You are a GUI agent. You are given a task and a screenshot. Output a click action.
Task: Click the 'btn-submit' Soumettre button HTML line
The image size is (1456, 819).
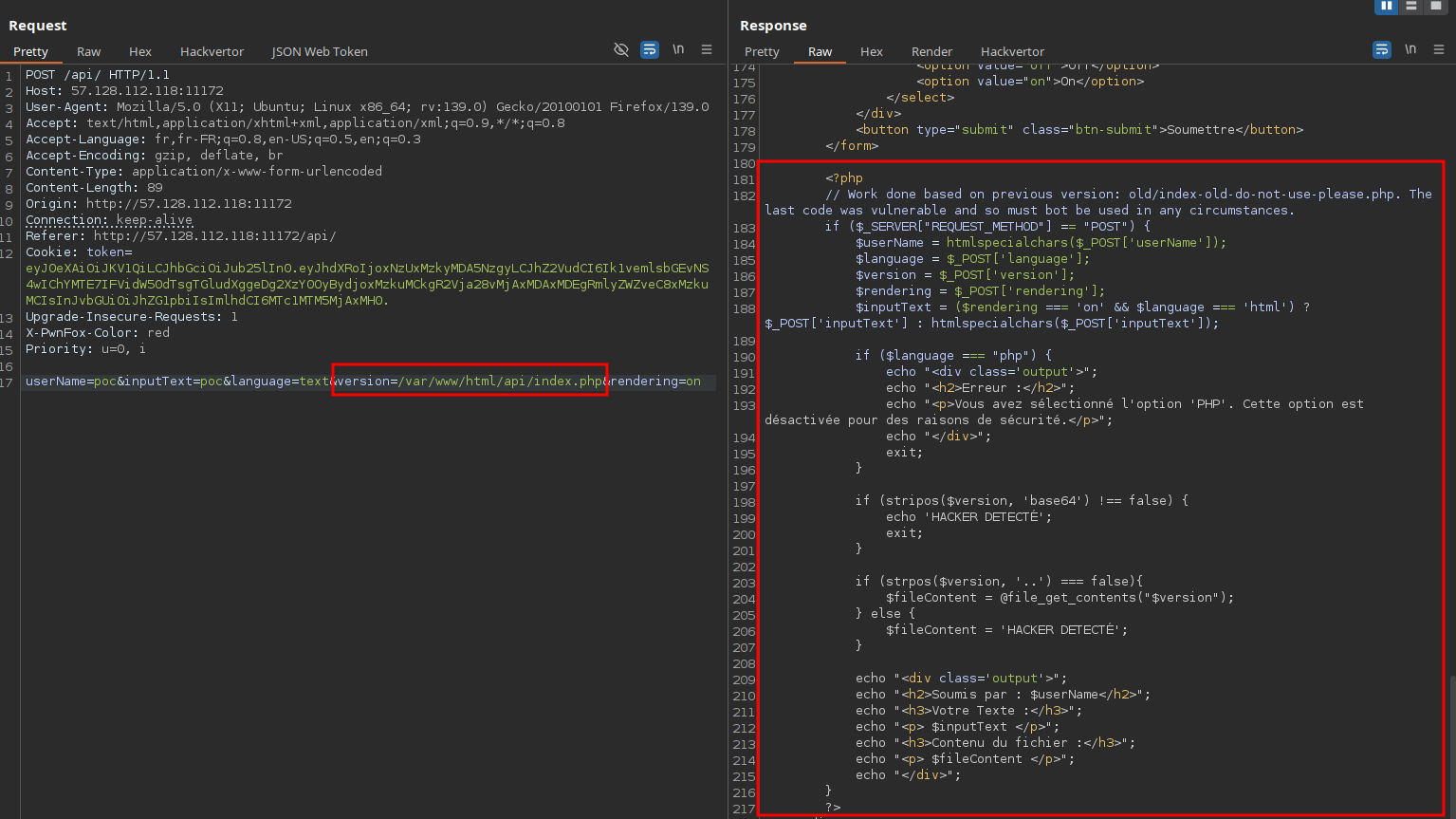[1079, 130]
